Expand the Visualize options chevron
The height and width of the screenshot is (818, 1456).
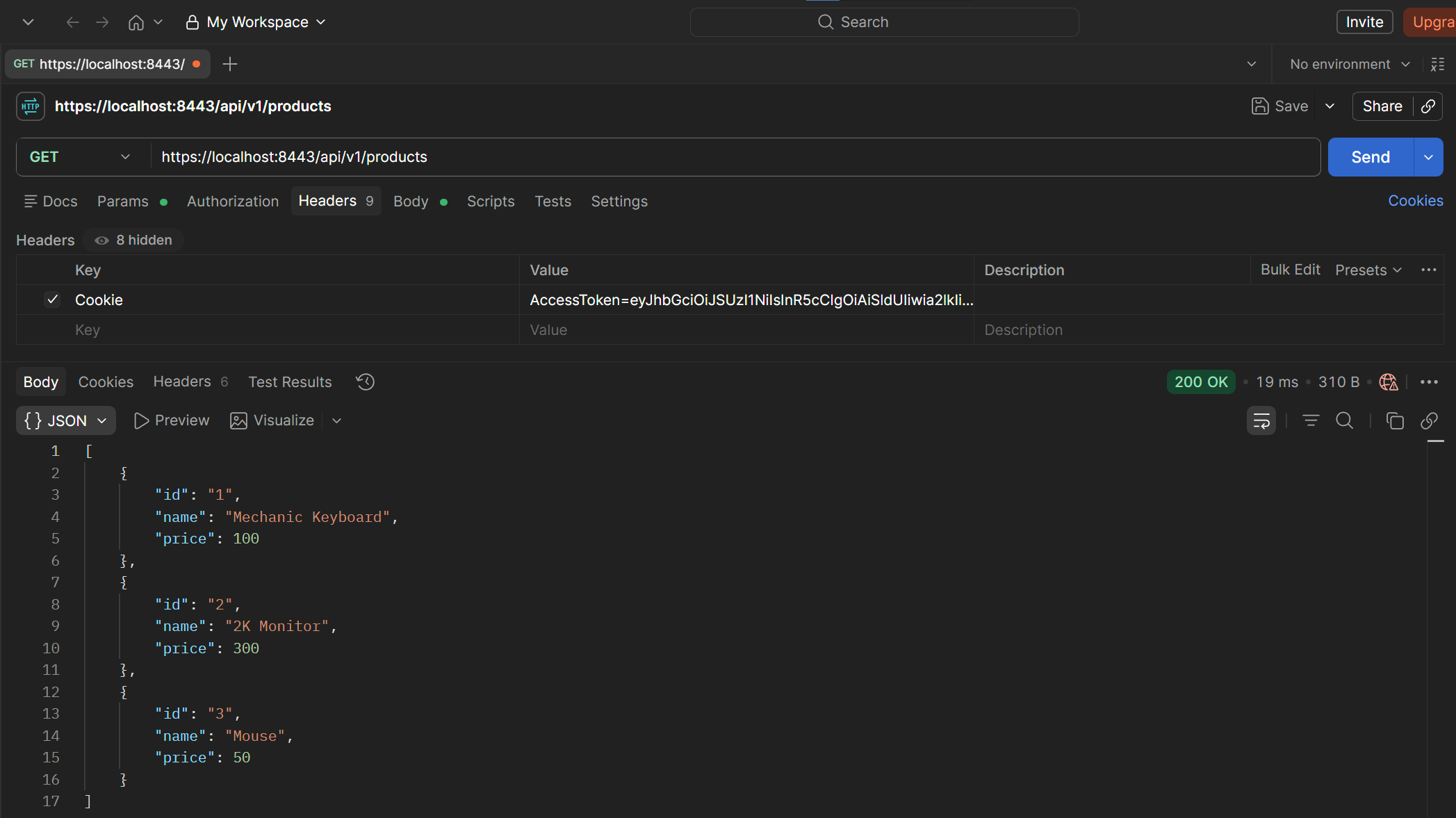(x=336, y=420)
